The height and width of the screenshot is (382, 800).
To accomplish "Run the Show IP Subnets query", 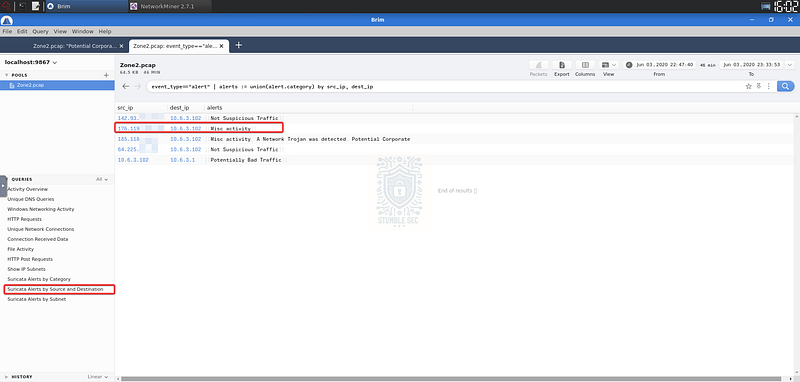I will (27, 269).
